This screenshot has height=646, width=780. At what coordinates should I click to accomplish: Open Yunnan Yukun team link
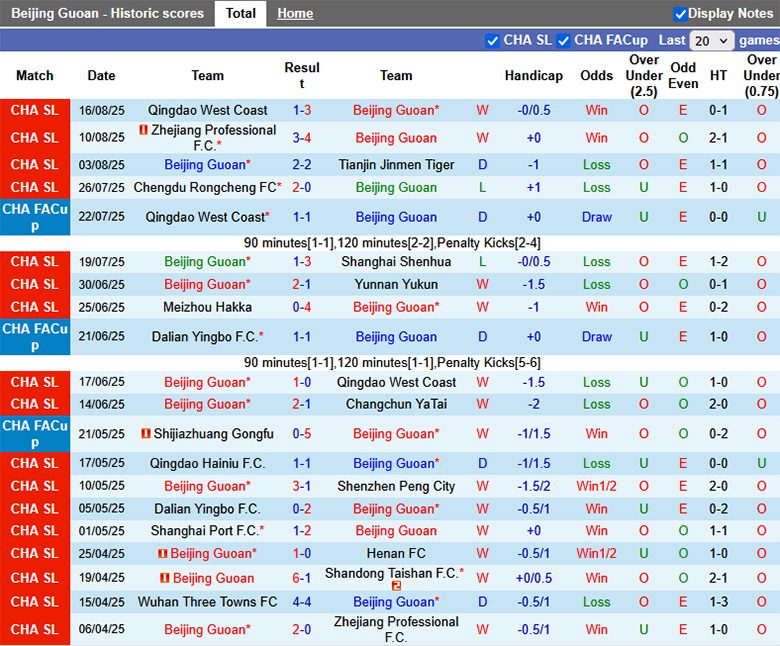click(396, 284)
